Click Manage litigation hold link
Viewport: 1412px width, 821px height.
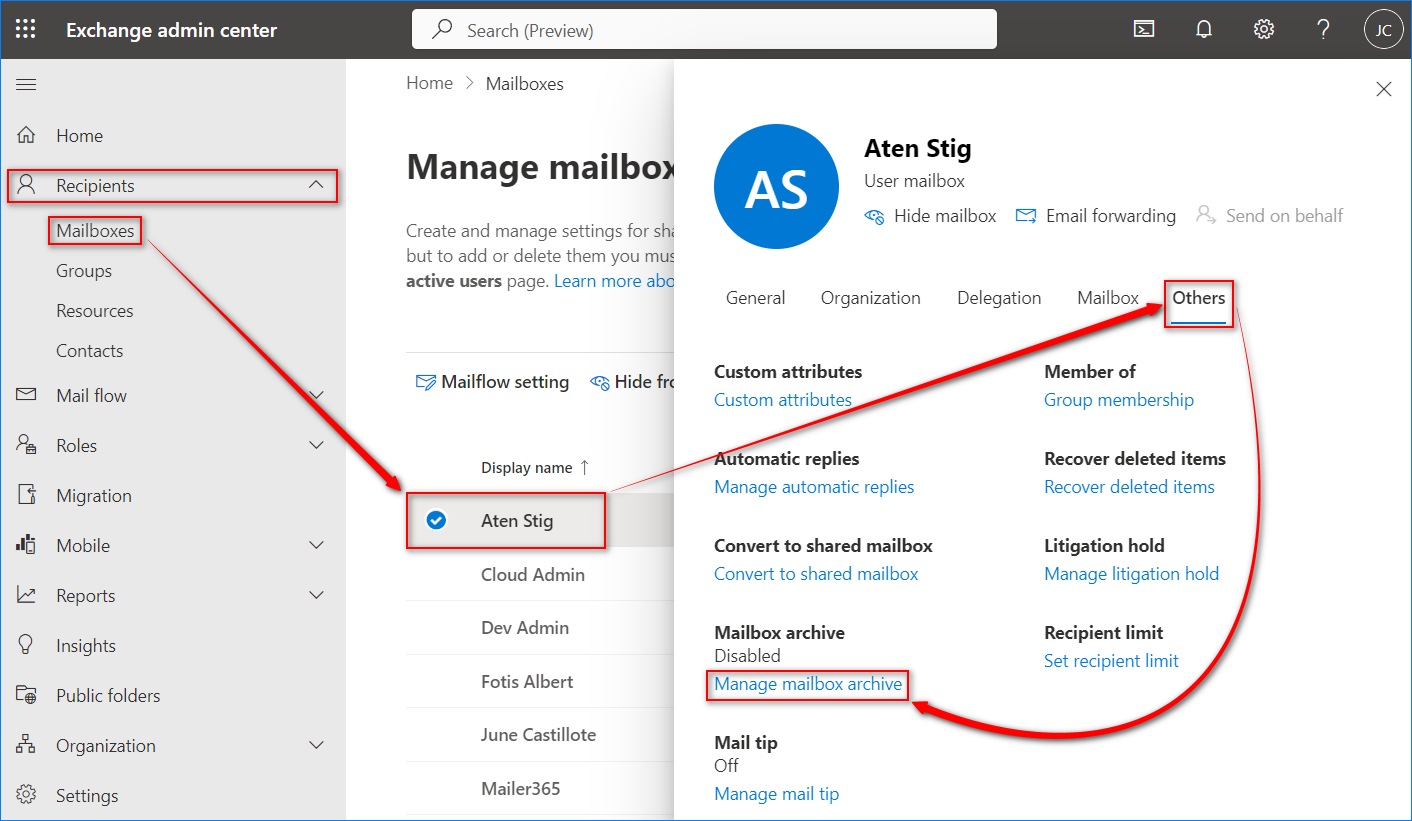[x=1131, y=574]
